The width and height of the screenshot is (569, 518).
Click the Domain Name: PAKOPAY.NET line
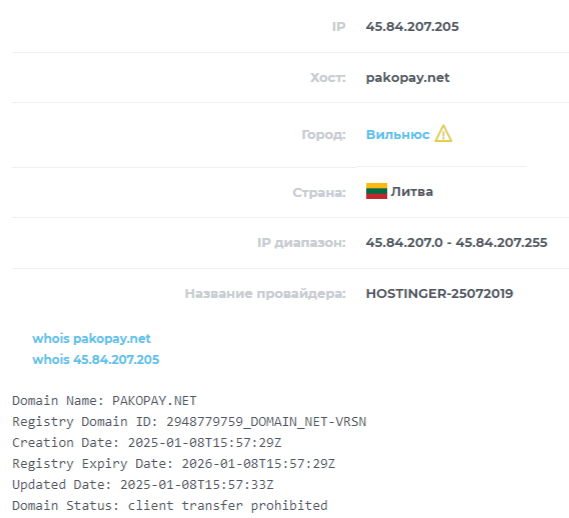(105, 401)
